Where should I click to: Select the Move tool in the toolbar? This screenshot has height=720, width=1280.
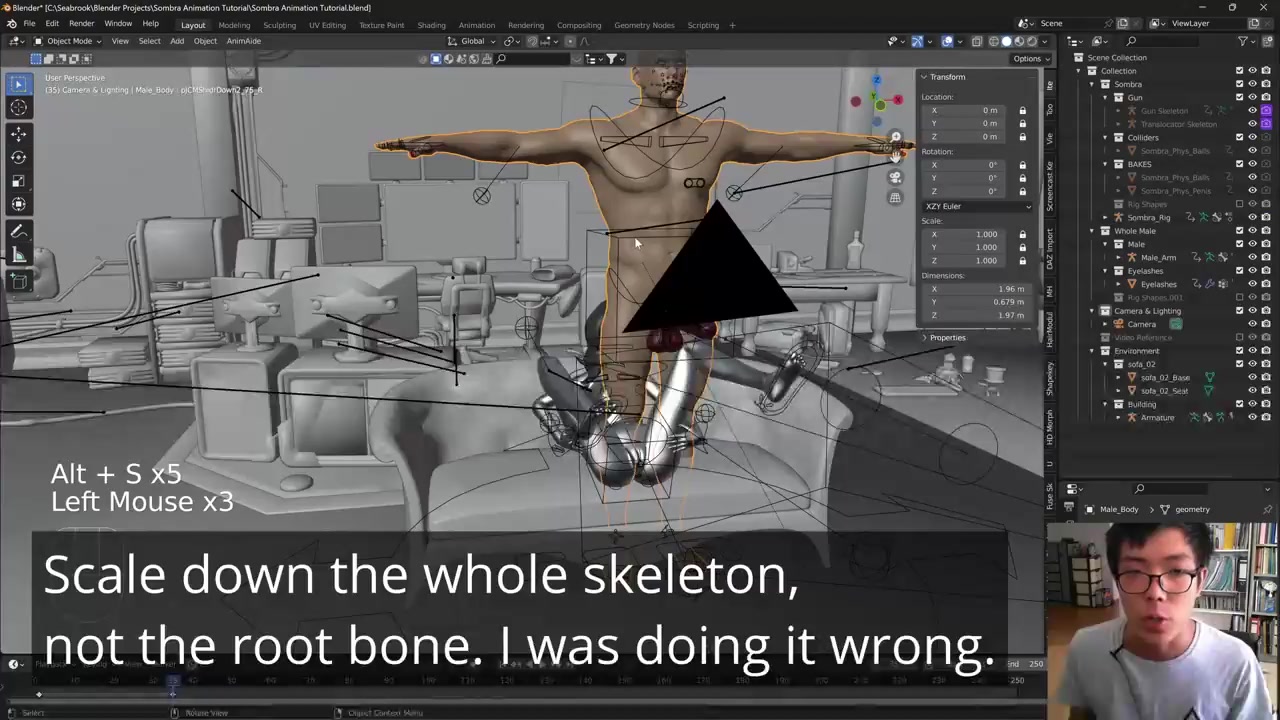[x=18, y=132]
